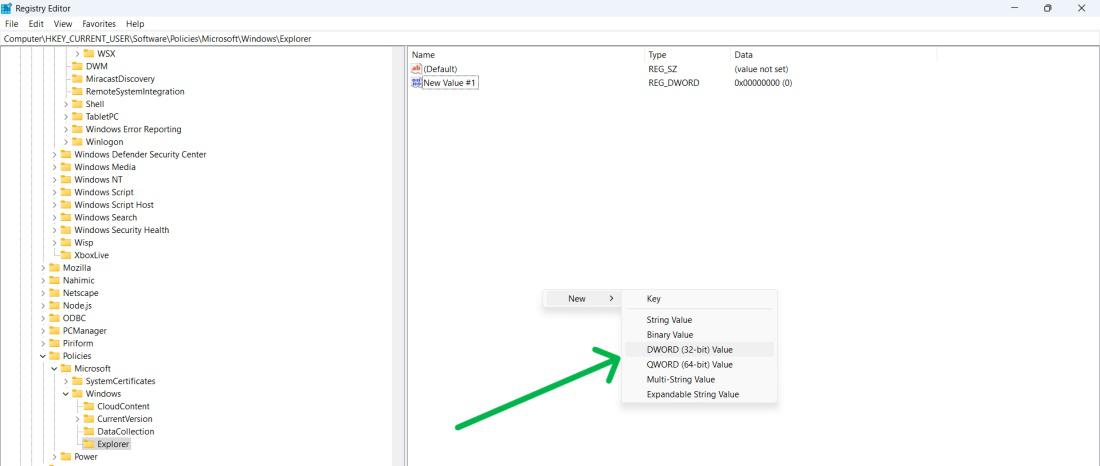1100x466 pixels.
Task: Click the New context menu item
Action: pos(582,299)
